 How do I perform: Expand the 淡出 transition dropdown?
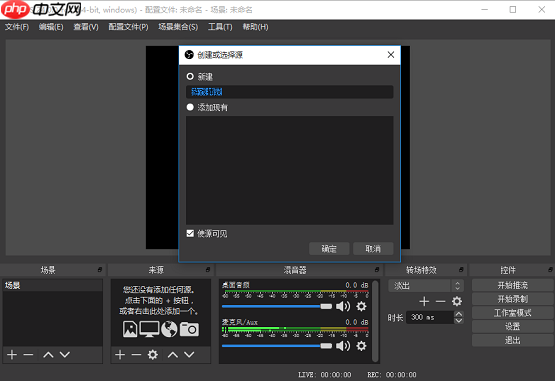[426, 285]
